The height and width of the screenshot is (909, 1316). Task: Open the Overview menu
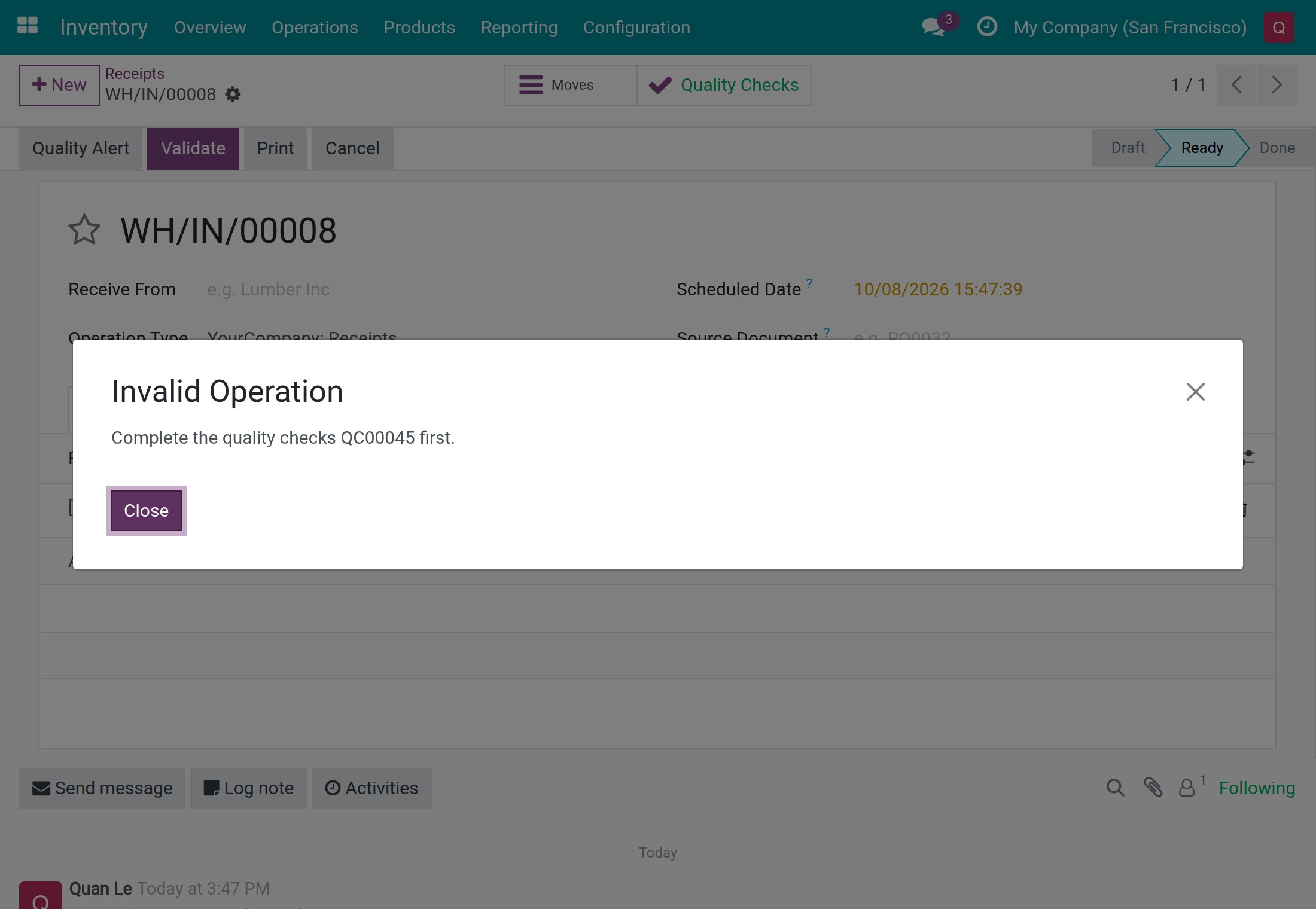[x=210, y=28]
